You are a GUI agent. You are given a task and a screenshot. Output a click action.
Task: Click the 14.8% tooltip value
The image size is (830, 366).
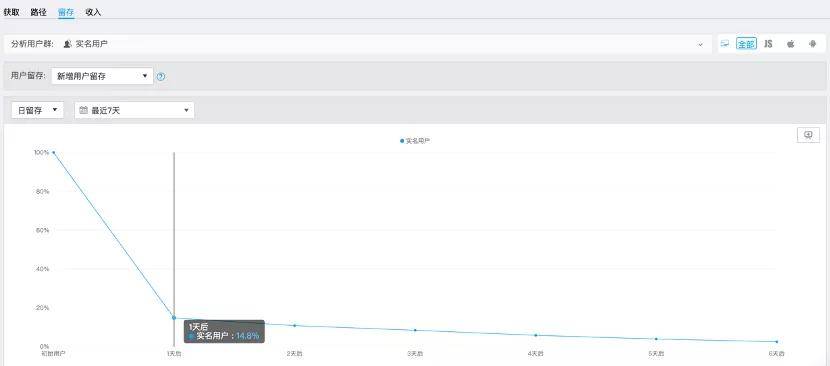(x=247, y=336)
